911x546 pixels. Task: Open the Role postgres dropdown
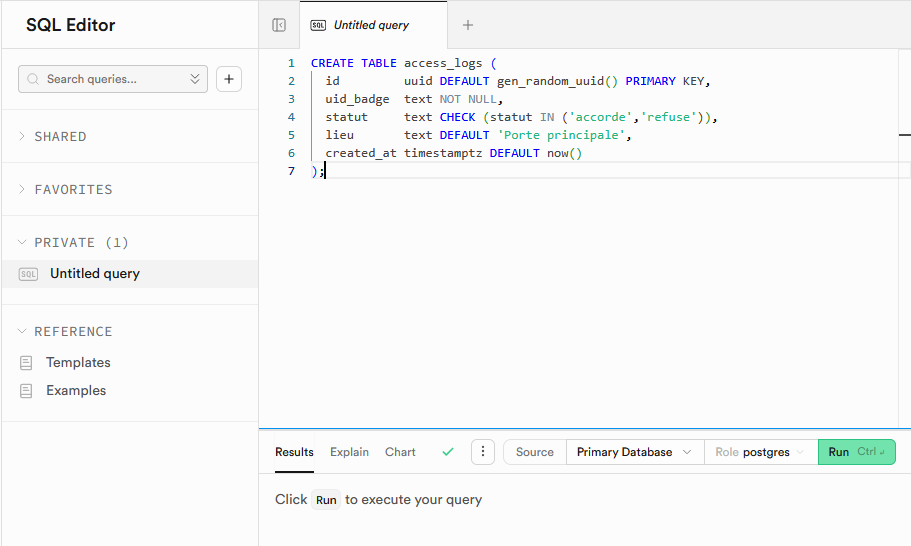click(761, 452)
